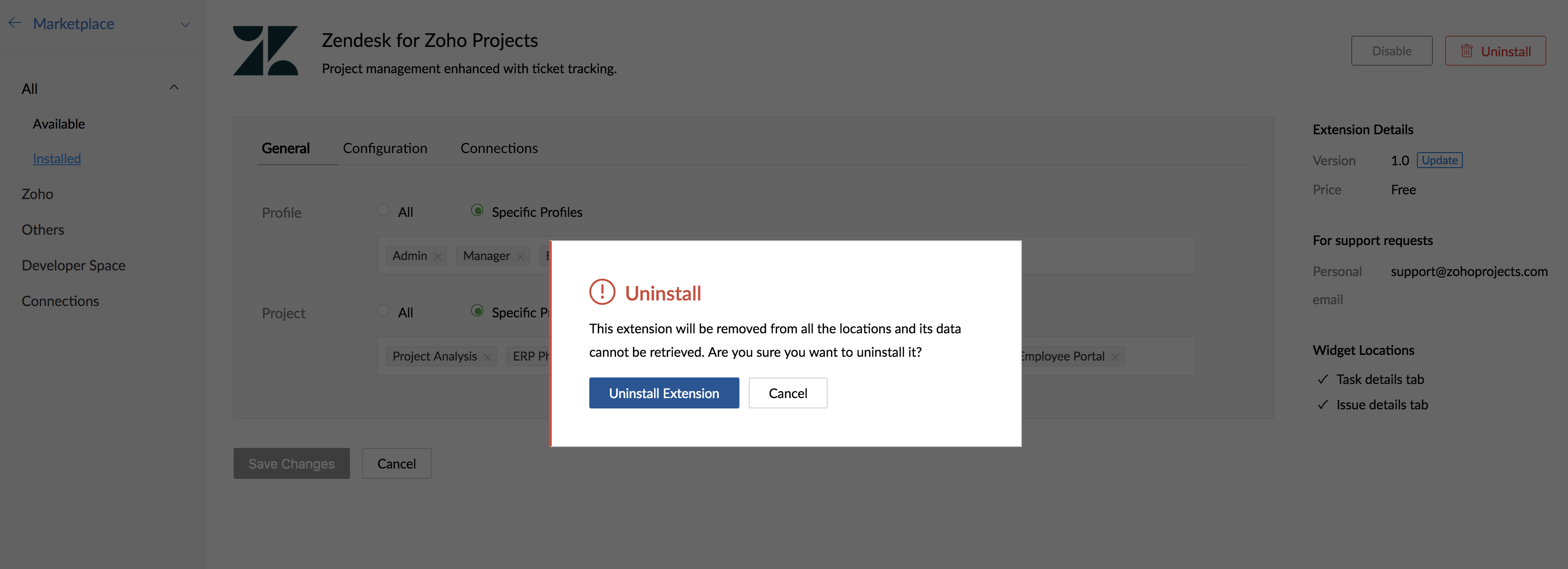
Task: Click the Zendesk logo
Action: tap(266, 51)
